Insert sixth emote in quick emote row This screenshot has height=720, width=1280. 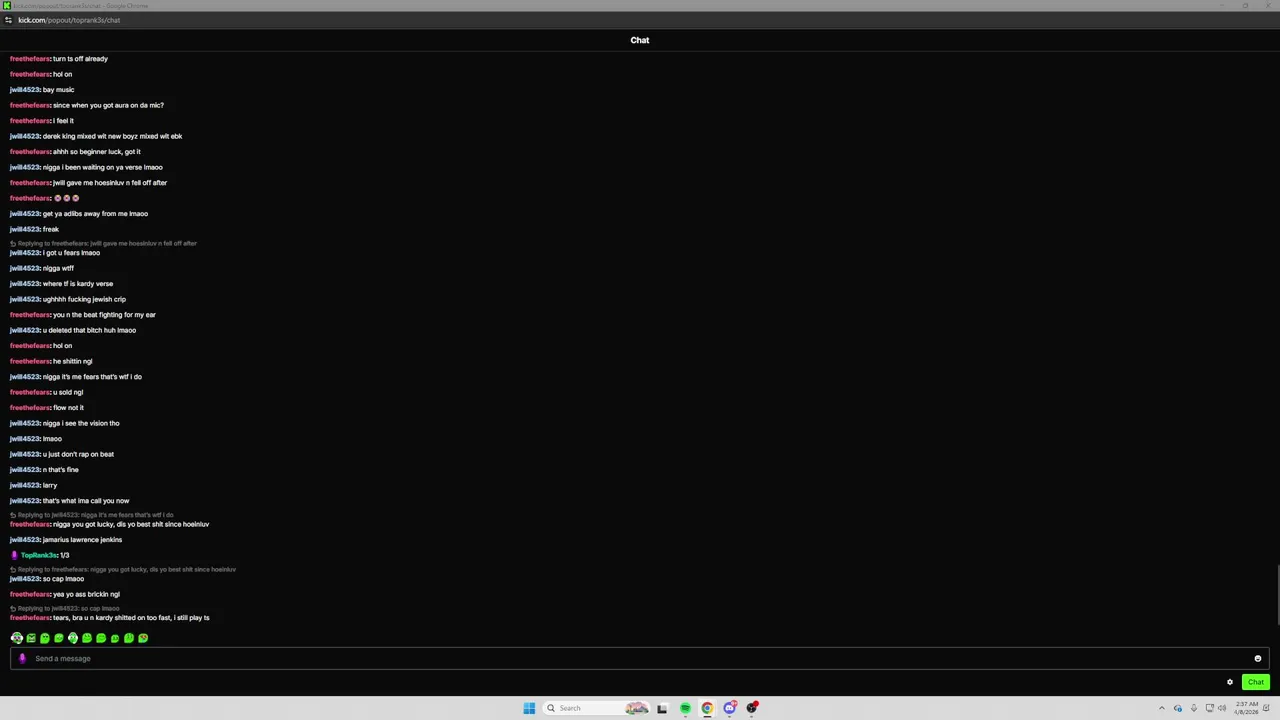tap(87, 638)
